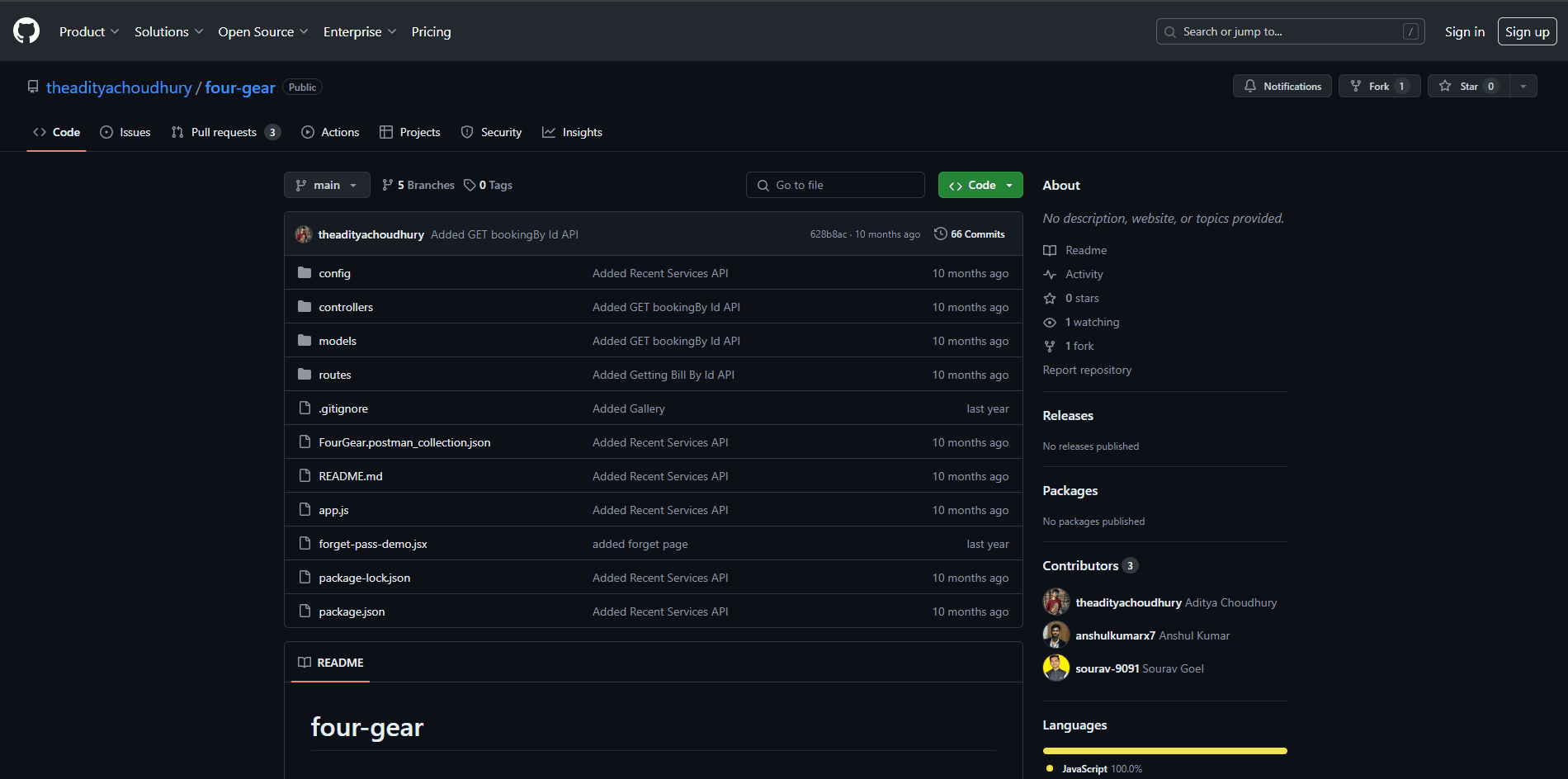The height and width of the screenshot is (779, 1568).
Task: Switch to the Issues tab
Action: click(125, 132)
